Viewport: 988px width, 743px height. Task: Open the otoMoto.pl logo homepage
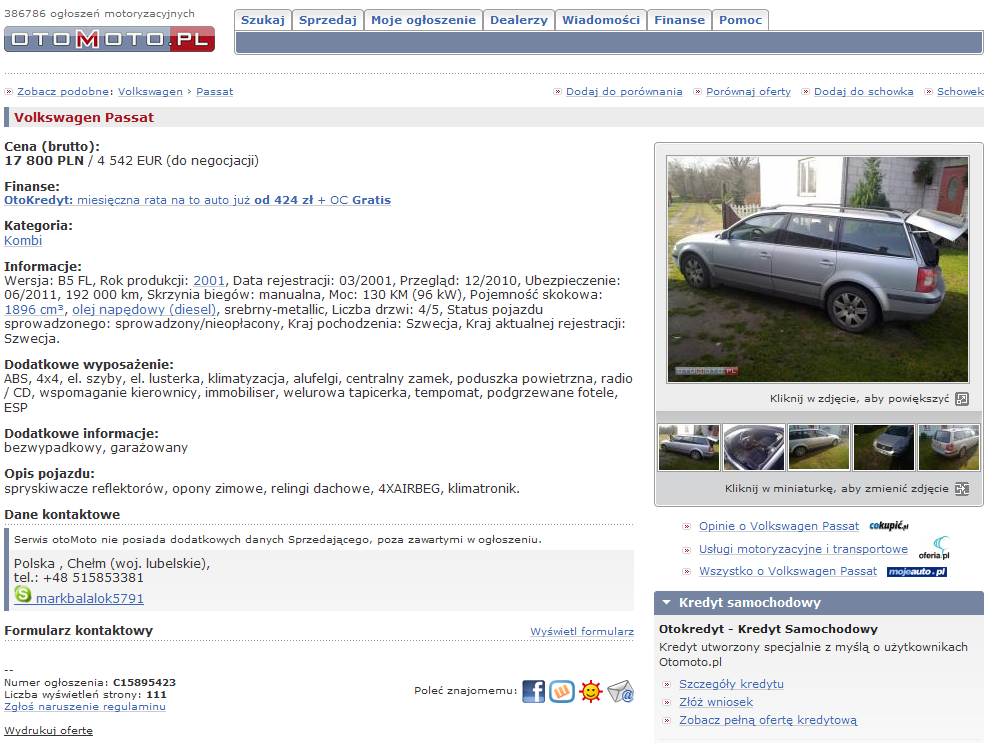[x=109, y=39]
